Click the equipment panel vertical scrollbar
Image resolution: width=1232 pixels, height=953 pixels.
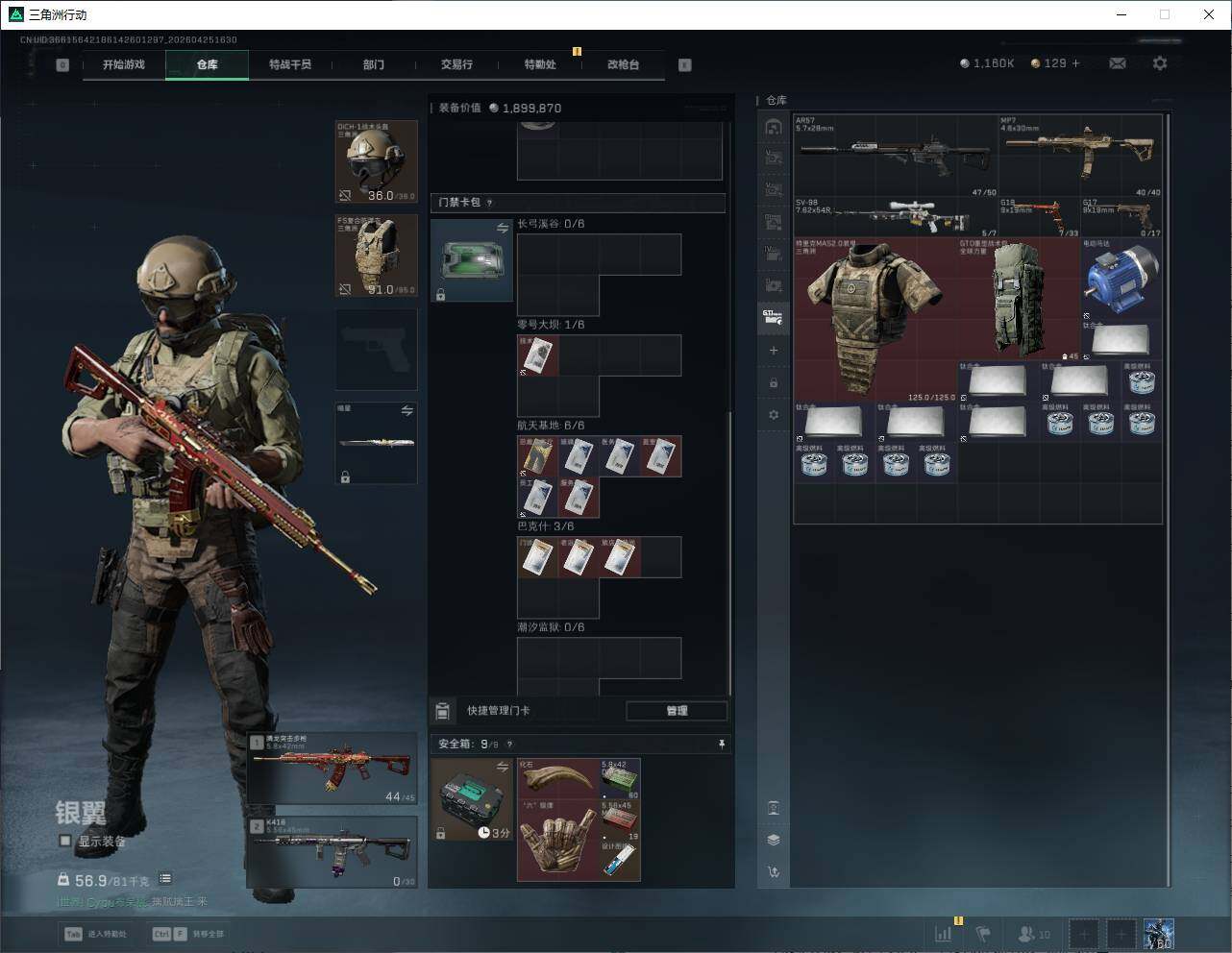tap(730, 552)
